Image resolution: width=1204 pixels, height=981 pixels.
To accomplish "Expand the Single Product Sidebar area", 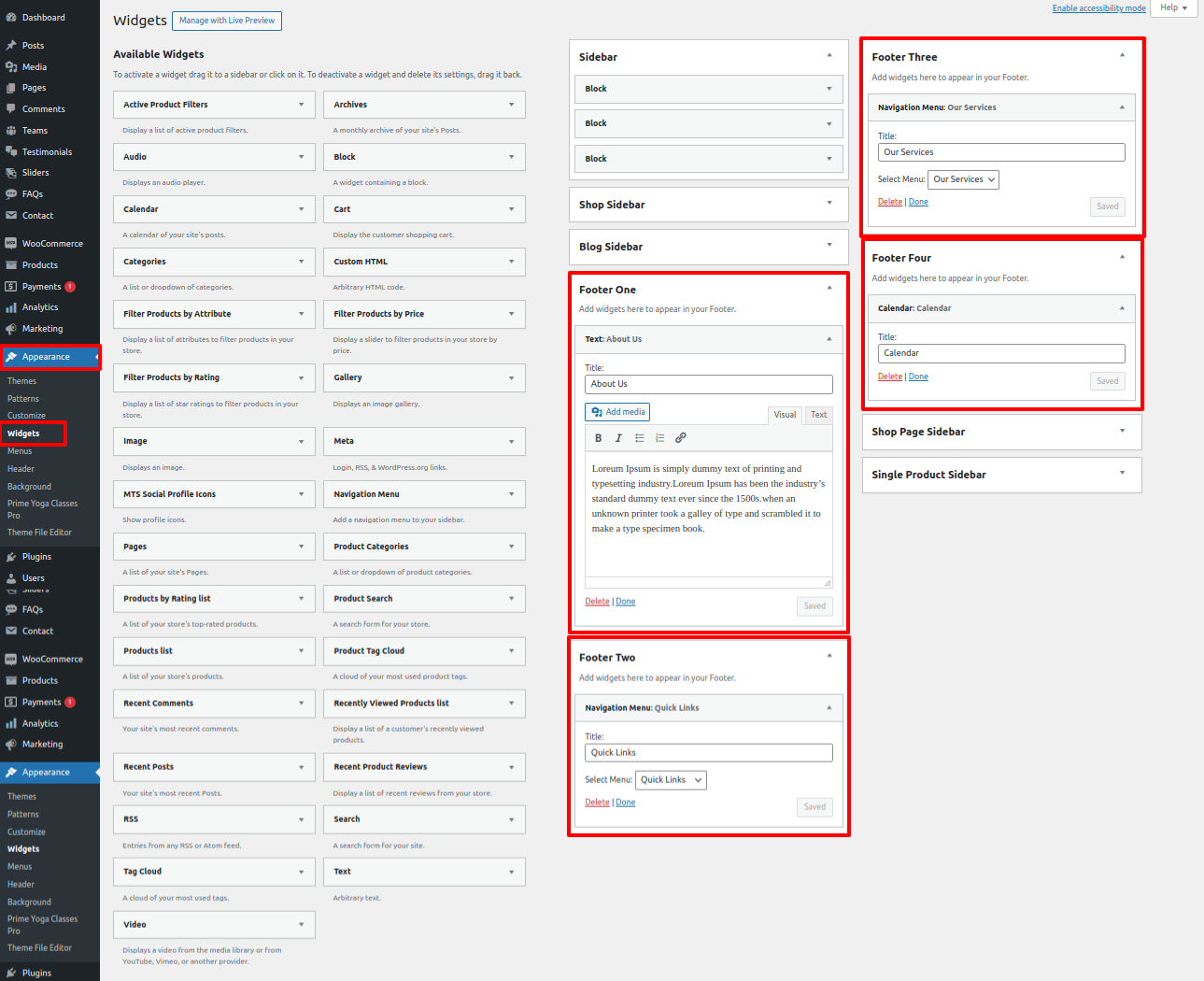I will tap(1122, 473).
